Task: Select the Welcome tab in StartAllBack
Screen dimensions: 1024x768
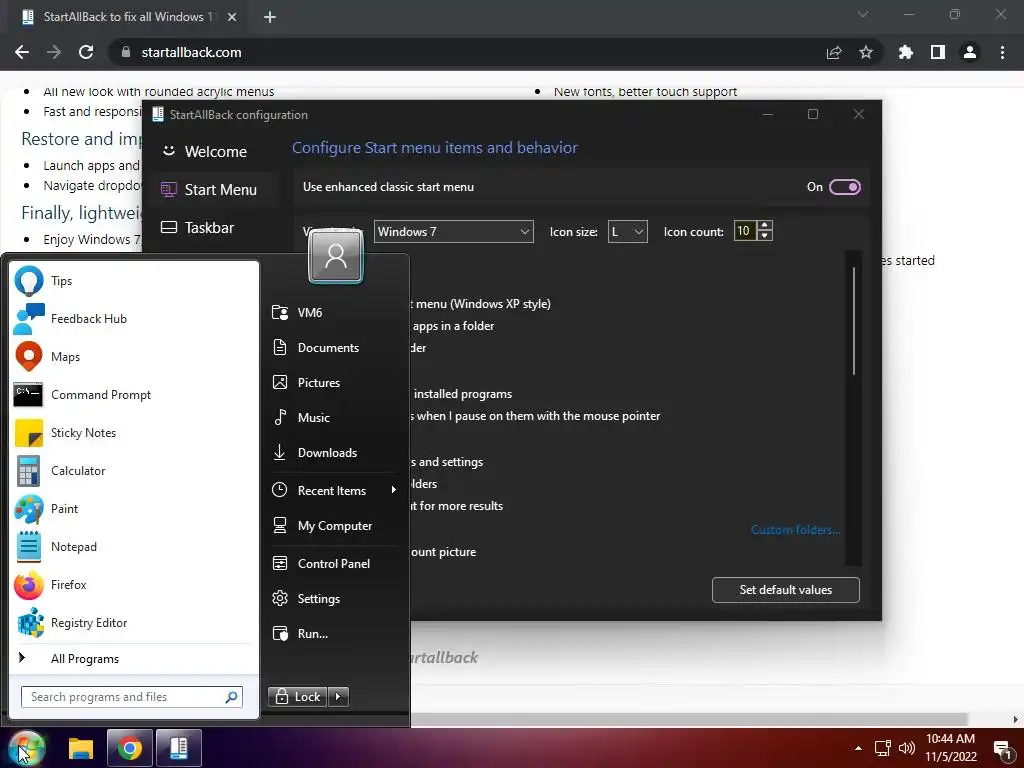Action: (x=214, y=152)
